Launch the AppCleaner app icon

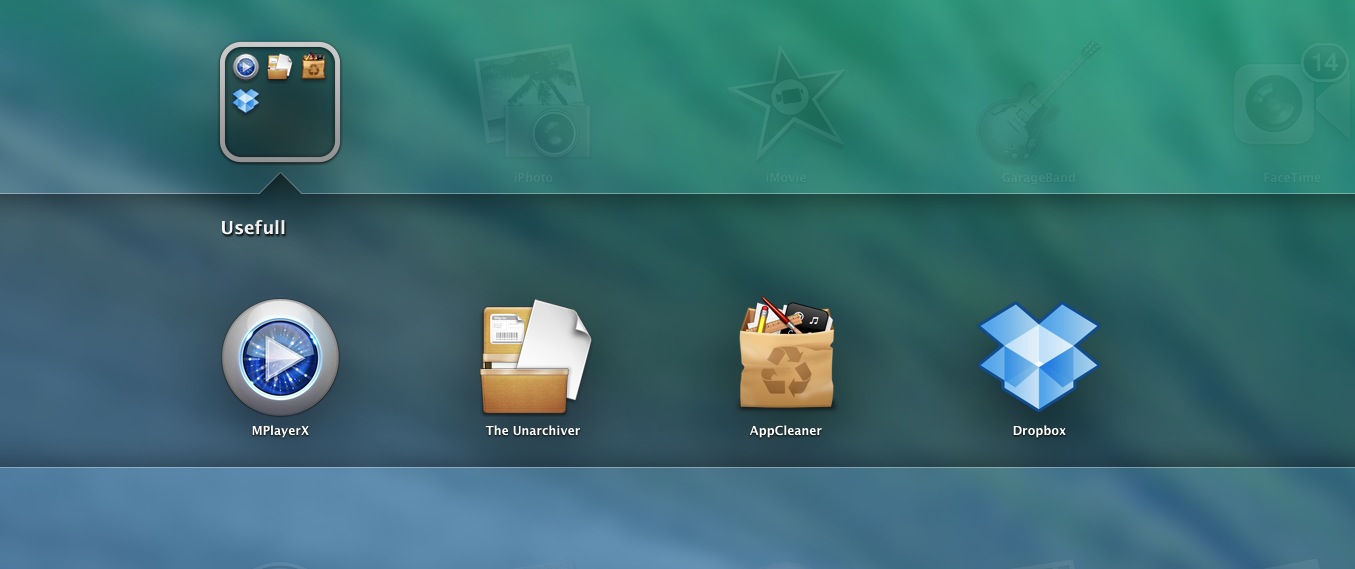pos(786,354)
